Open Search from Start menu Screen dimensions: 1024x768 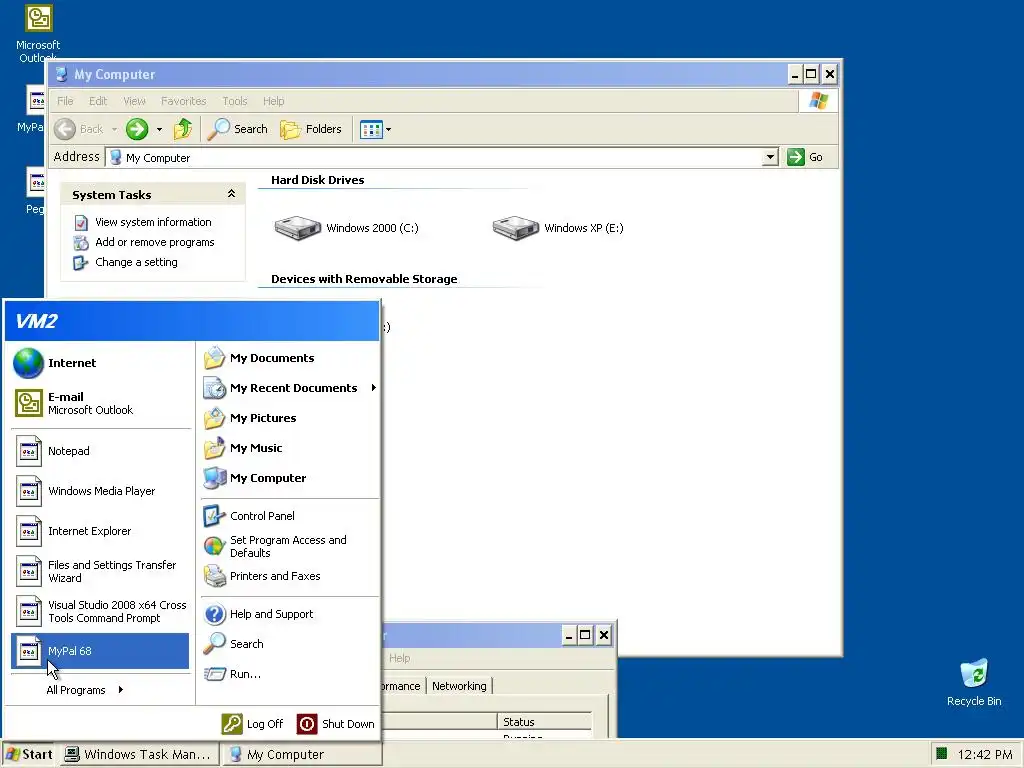(x=290, y=644)
